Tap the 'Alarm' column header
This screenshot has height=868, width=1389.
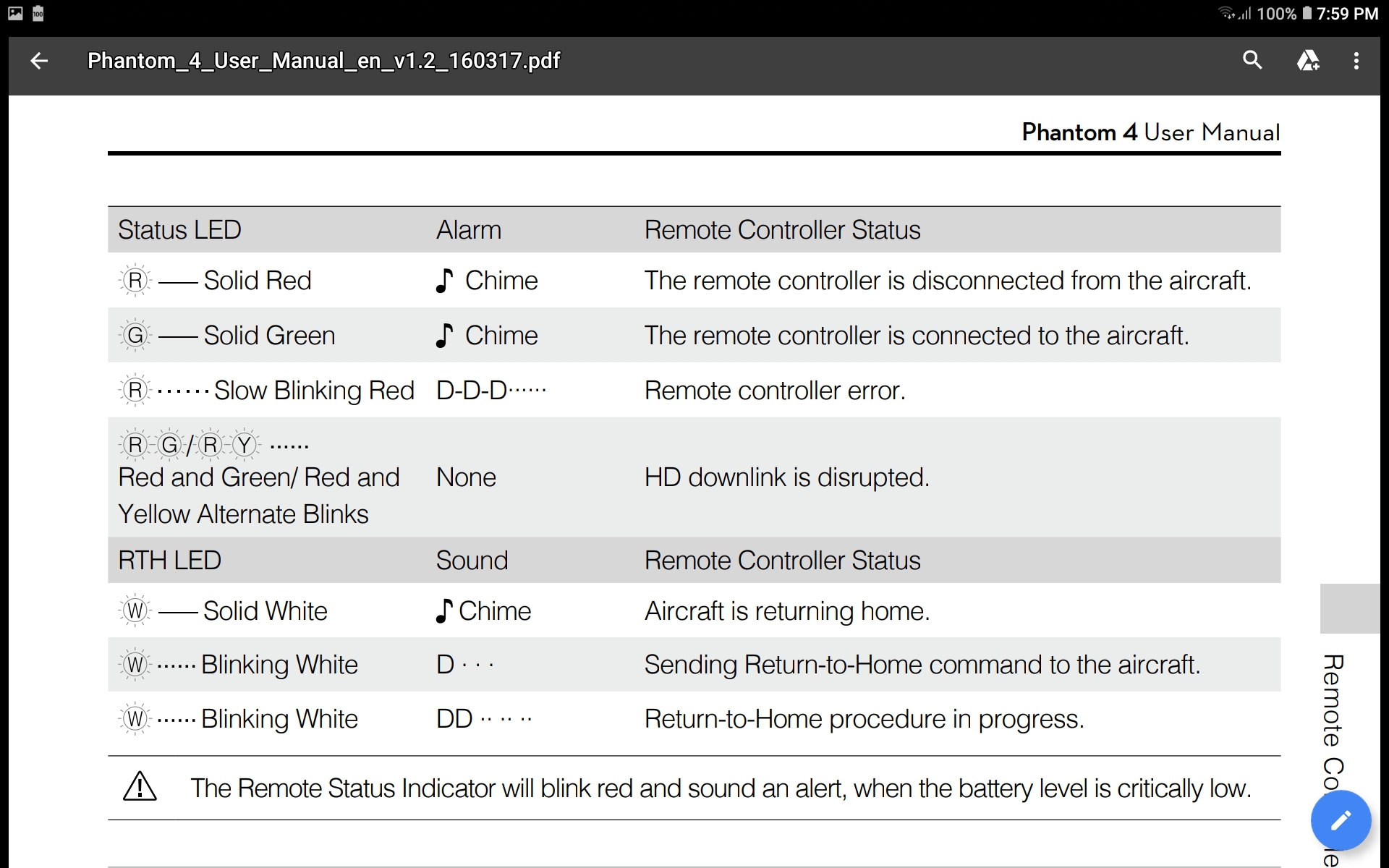pyautogui.click(x=468, y=230)
